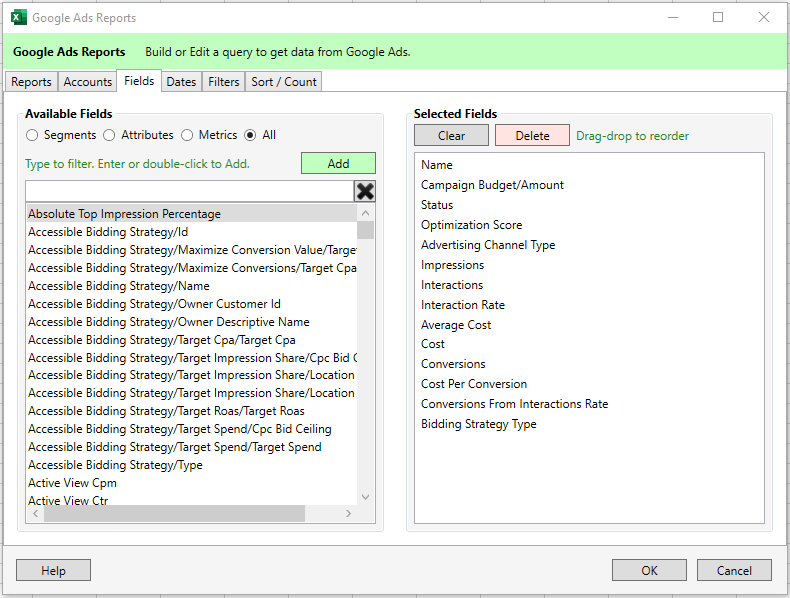Viewport: 790px width, 598px height.
Task: Click the vertical scrollbar thumb in available fields
Action: [366, 230]
